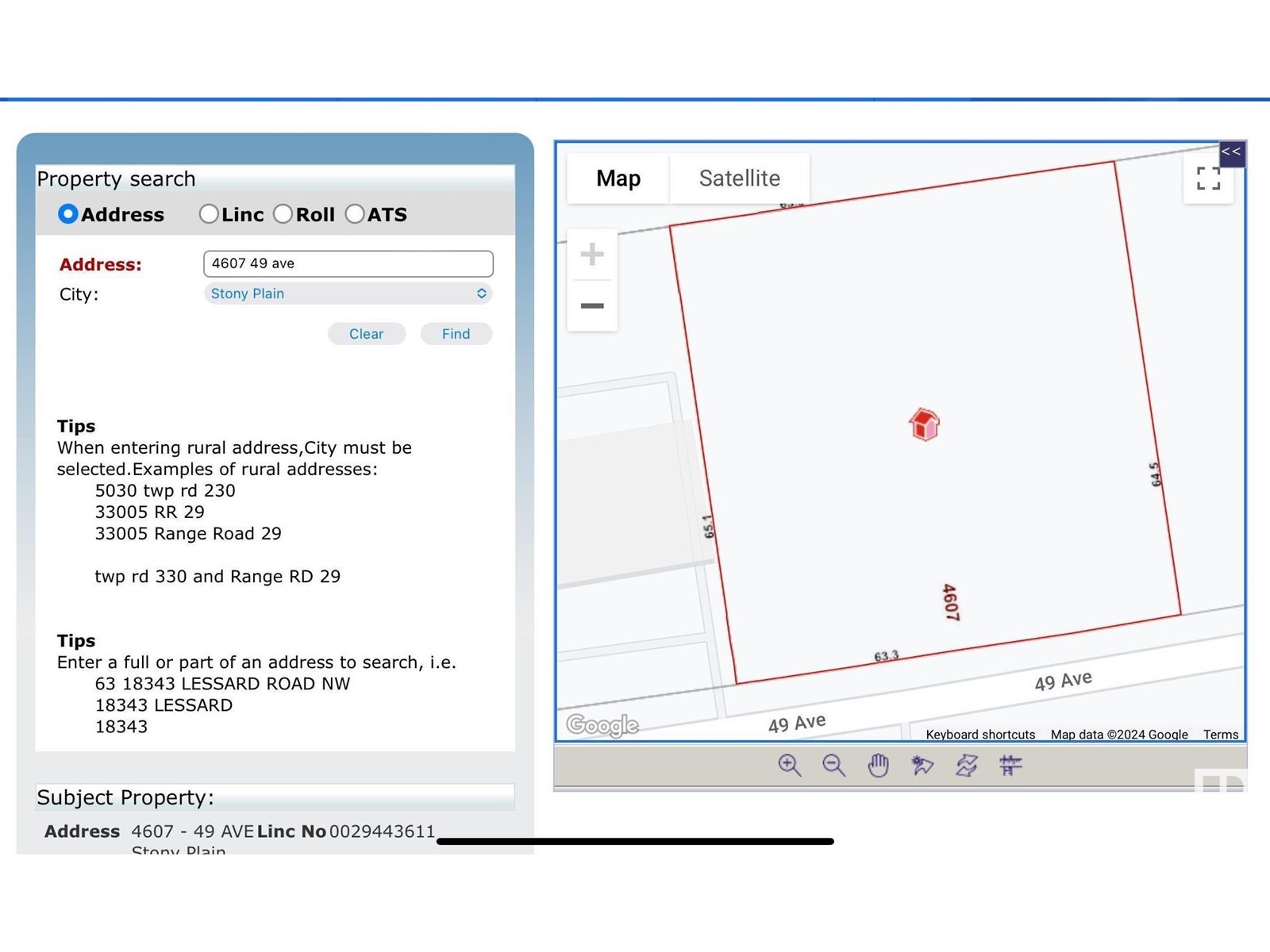Select the hand pan tool
1270x952 pixels.
878,765
